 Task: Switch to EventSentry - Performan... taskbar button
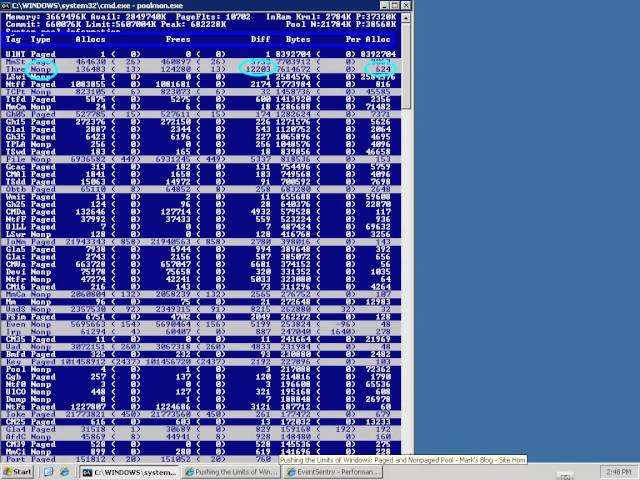(333, 472)
